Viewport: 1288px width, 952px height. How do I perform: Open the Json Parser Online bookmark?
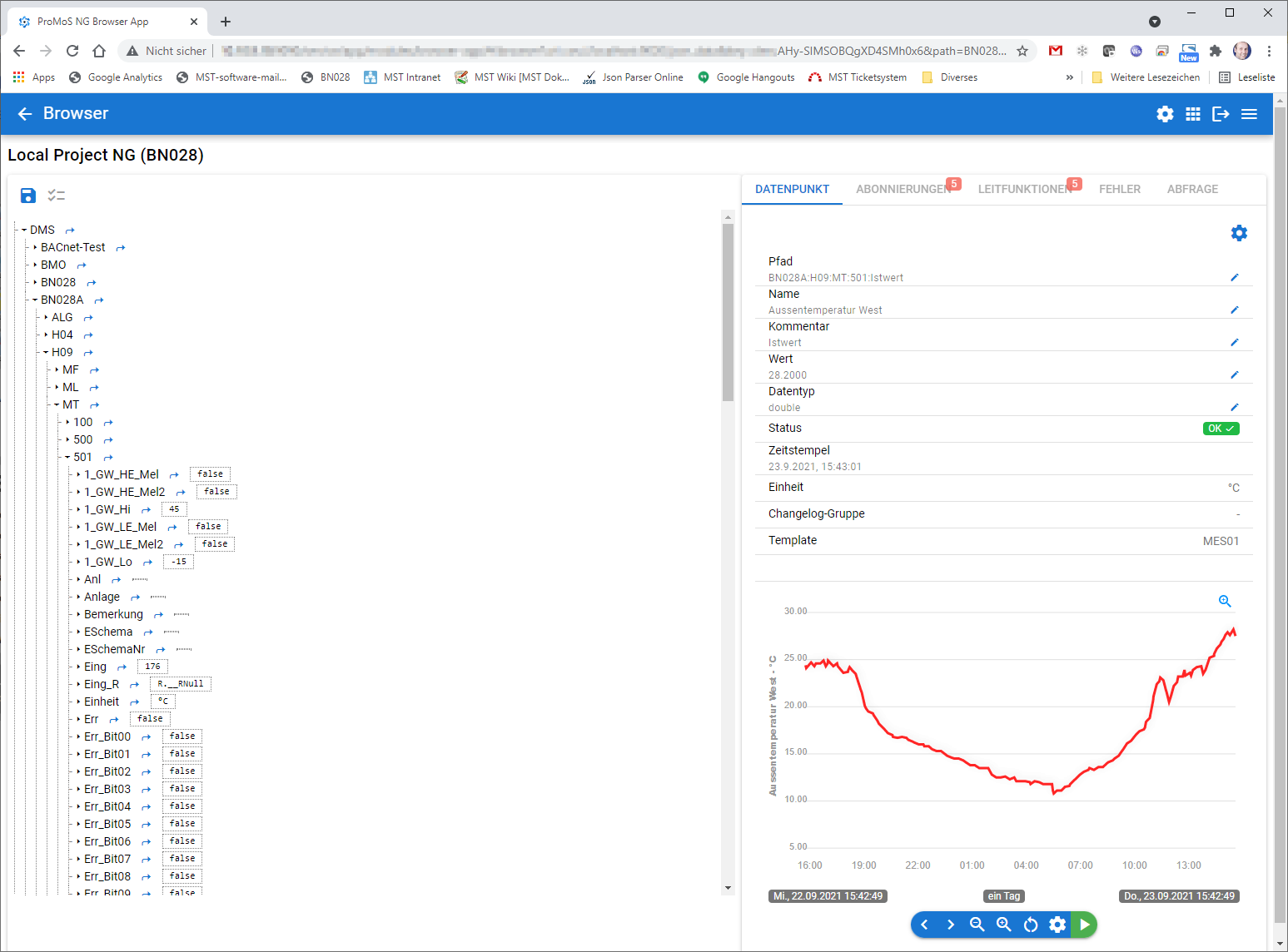click(x=634, y=77)
